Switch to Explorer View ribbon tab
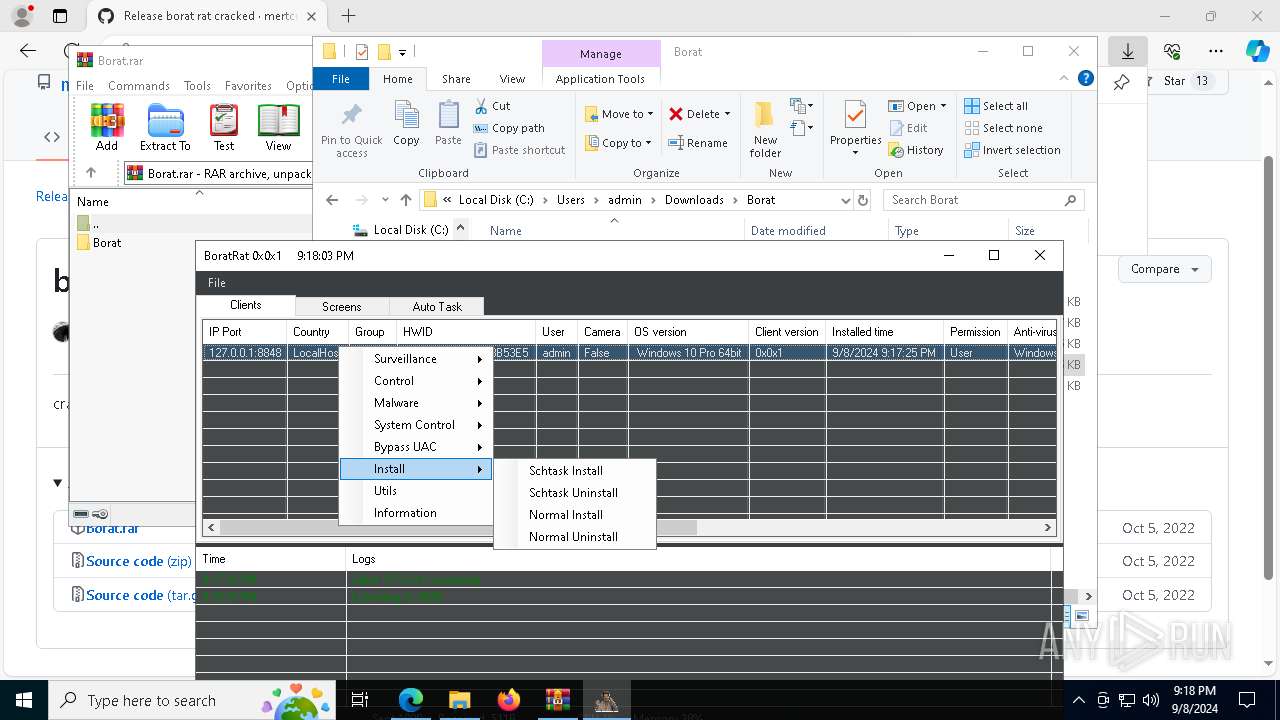Viewport: 1280px width, 720px height. 512,79
